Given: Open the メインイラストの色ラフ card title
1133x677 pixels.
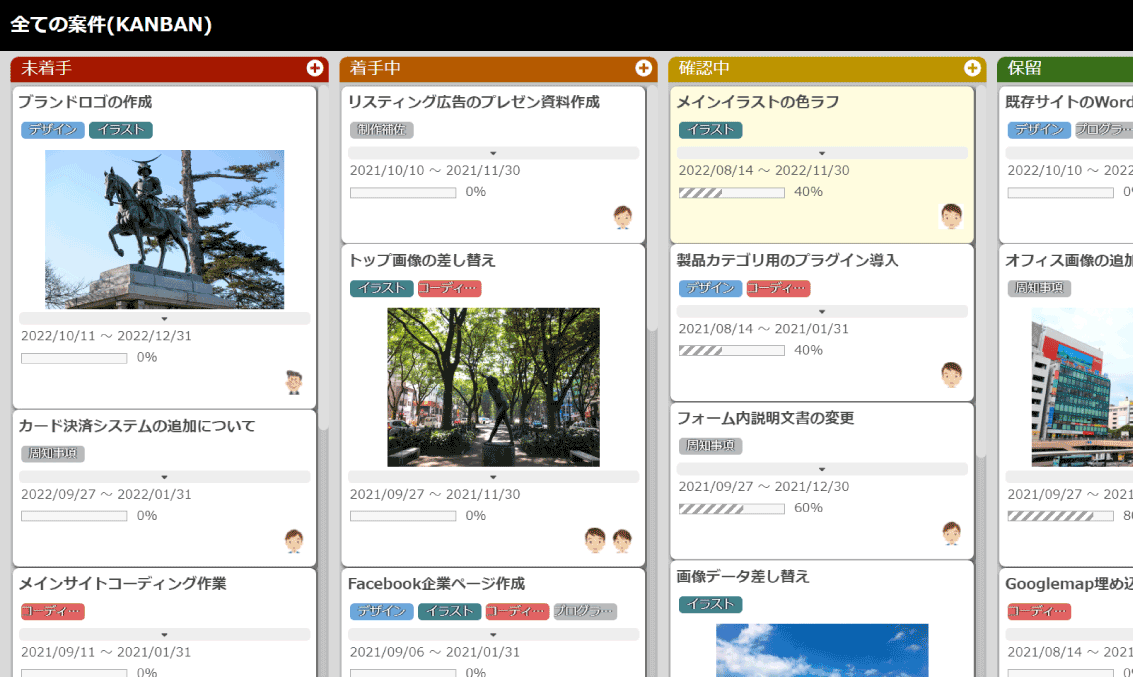Looking at the screenshot, I should pyautogui.click(x=758, y=102).
